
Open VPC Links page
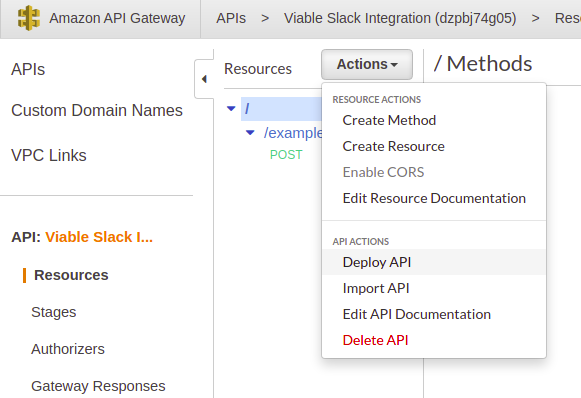click(49, 155)
